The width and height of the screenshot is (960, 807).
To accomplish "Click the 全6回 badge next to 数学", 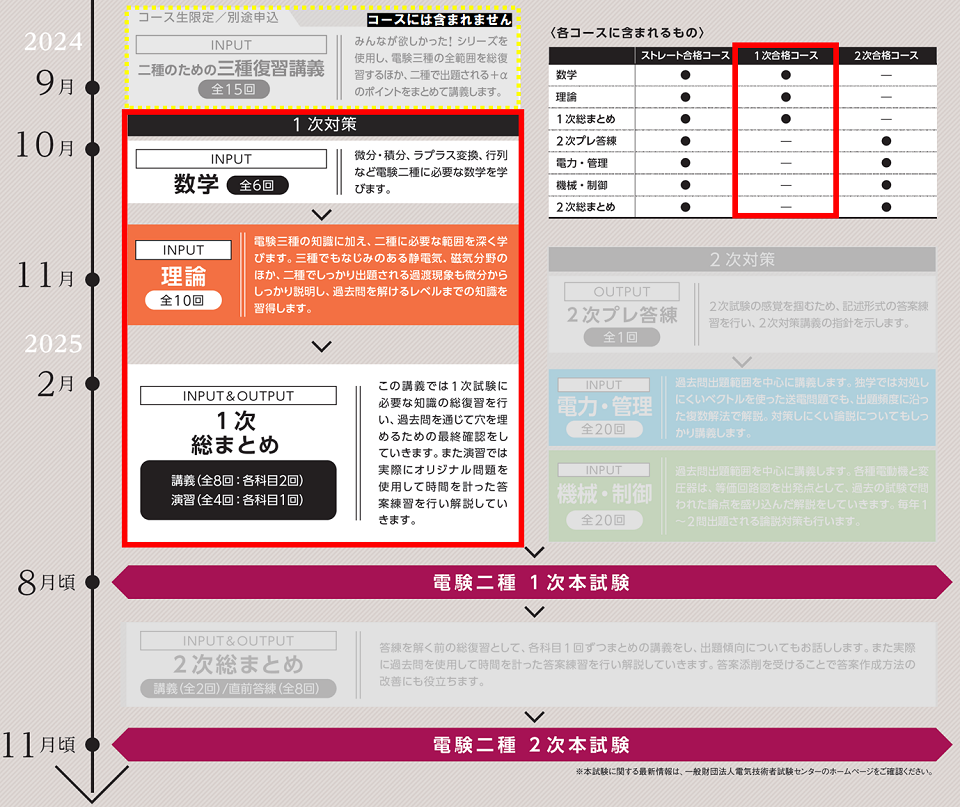I will coord(257,185).
